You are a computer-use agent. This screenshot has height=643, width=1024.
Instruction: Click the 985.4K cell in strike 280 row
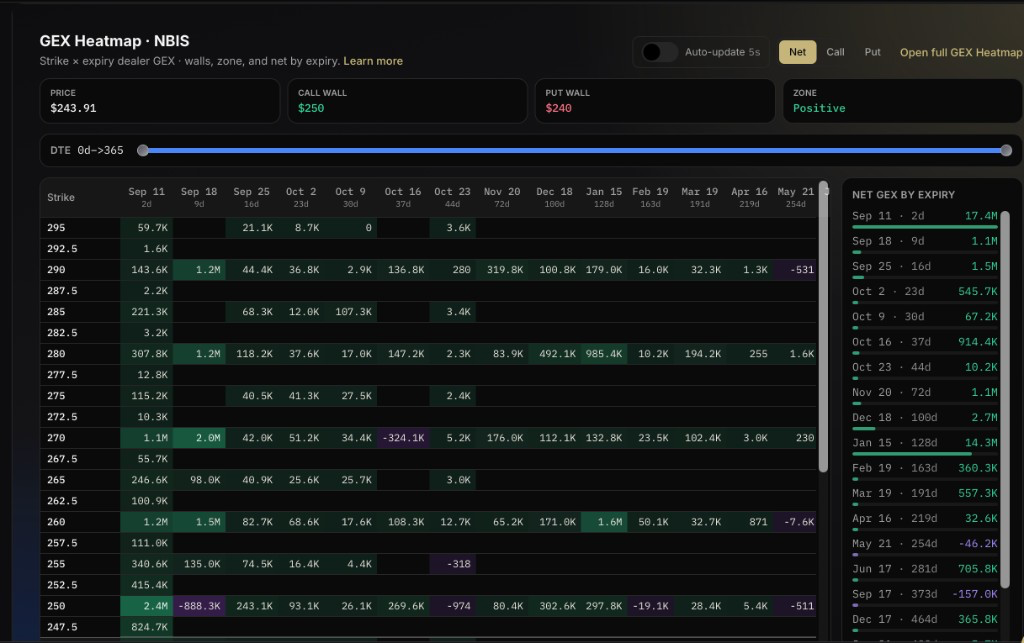click(x=603, y=354)
